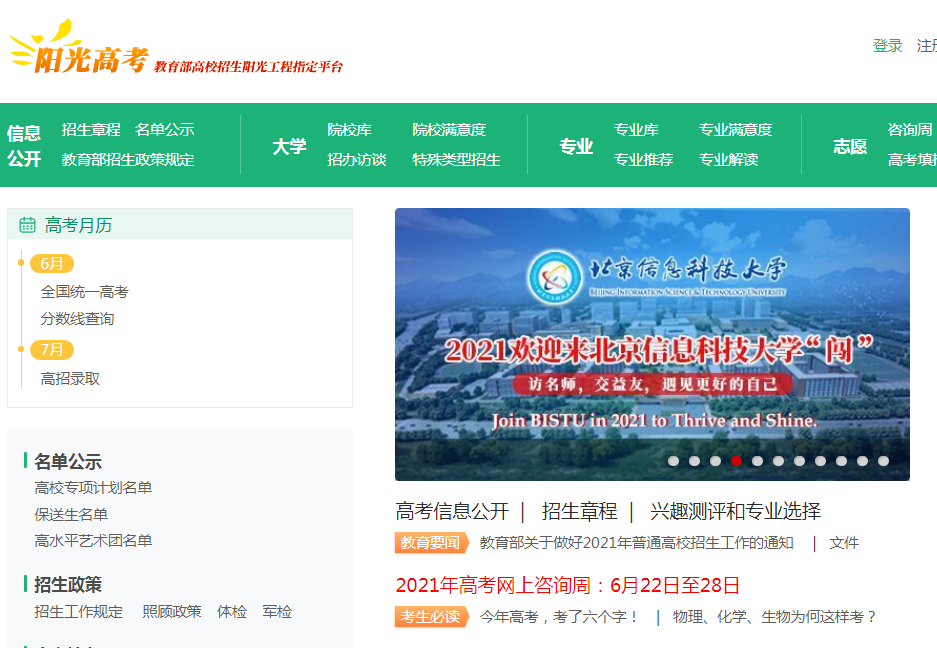Select the first carousel dot
This screenshot has width=937, height=648.
(x=673, y=461)
